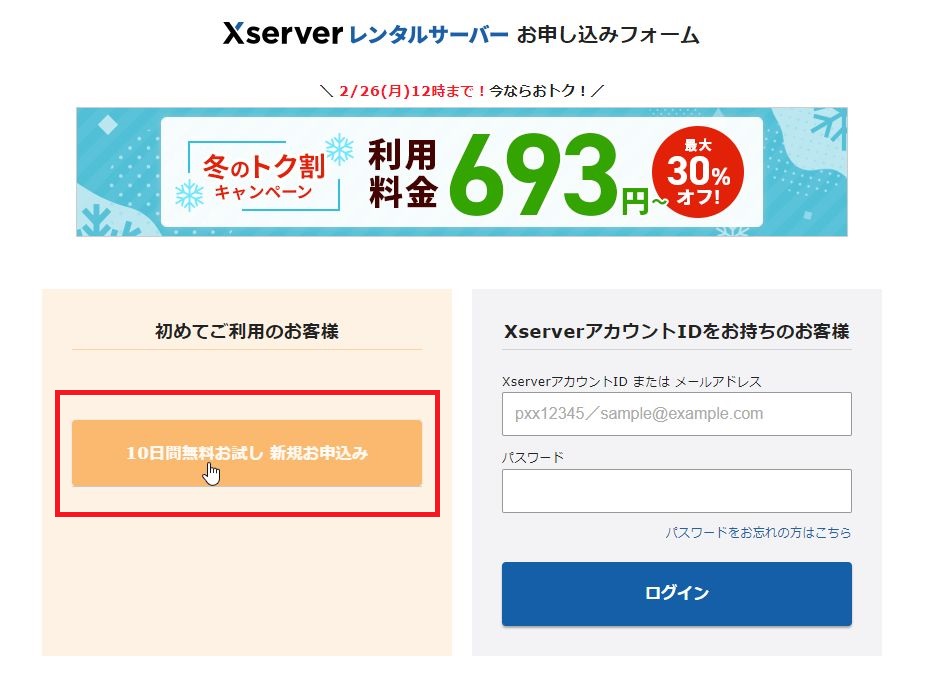The height and width of the screenshot is (687, 944).
Task: Click the blue レンタルサーバー title text
Action: click(429, 34)
